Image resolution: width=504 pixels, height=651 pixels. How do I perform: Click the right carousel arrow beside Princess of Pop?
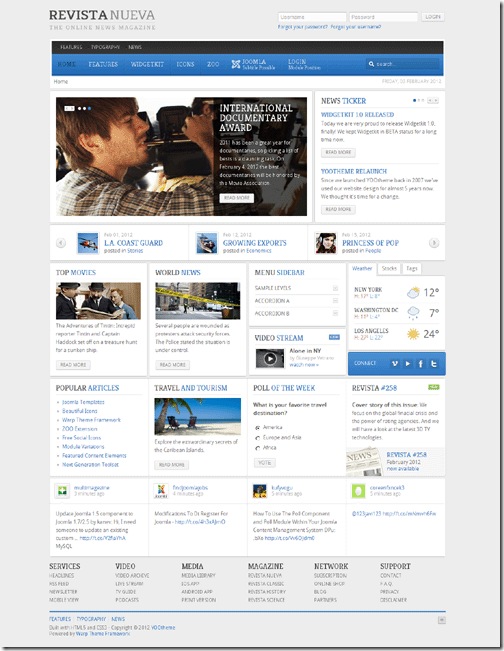point(434,243)
